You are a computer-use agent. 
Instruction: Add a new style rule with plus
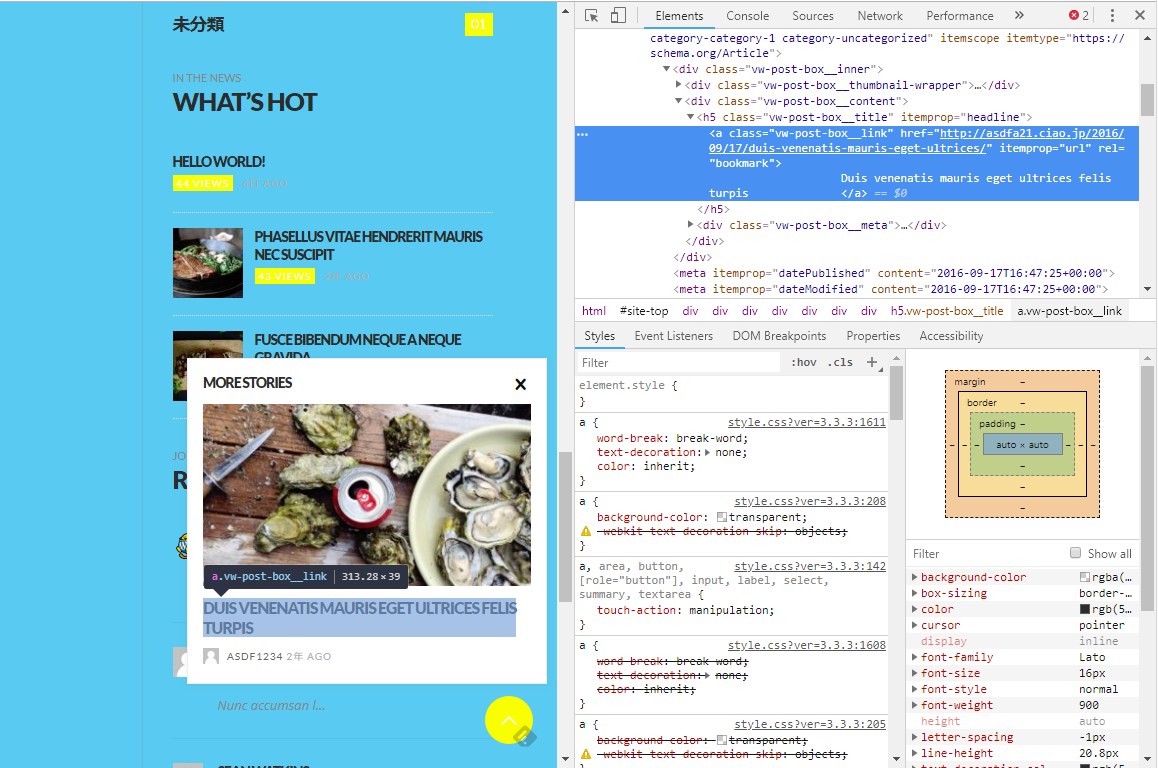coord(872,362)
